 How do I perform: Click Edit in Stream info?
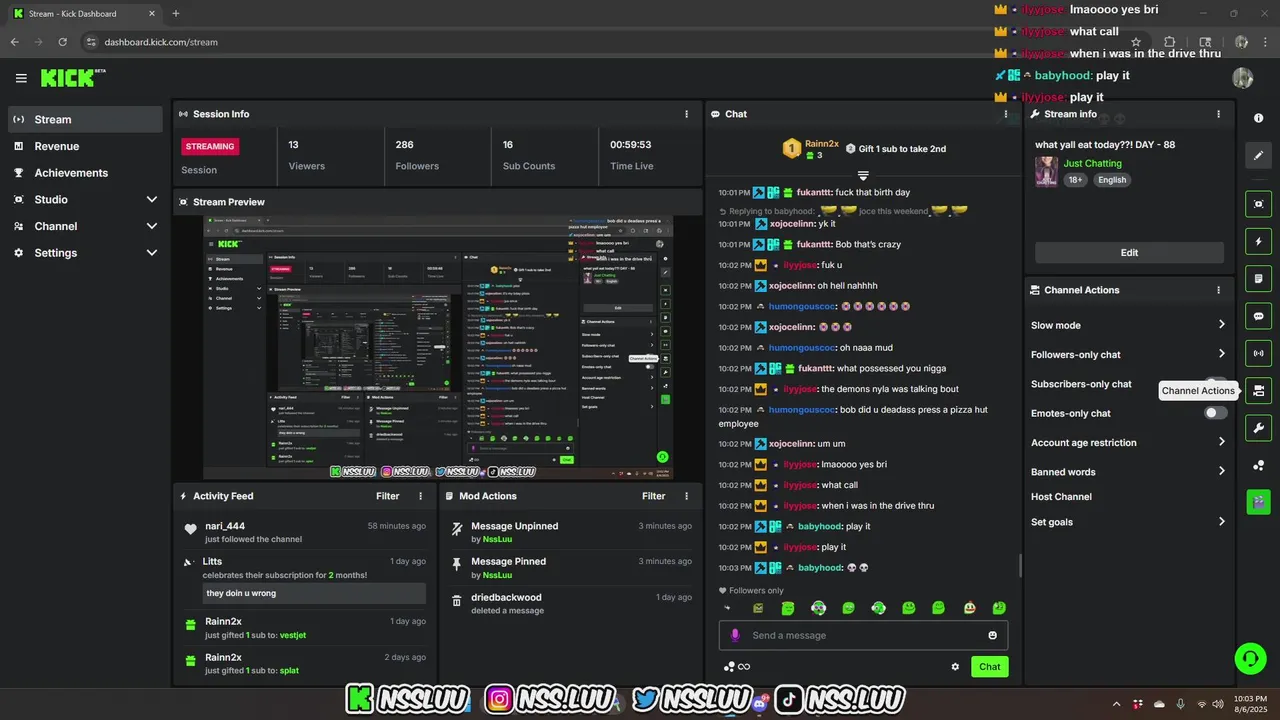(1129, 253)
